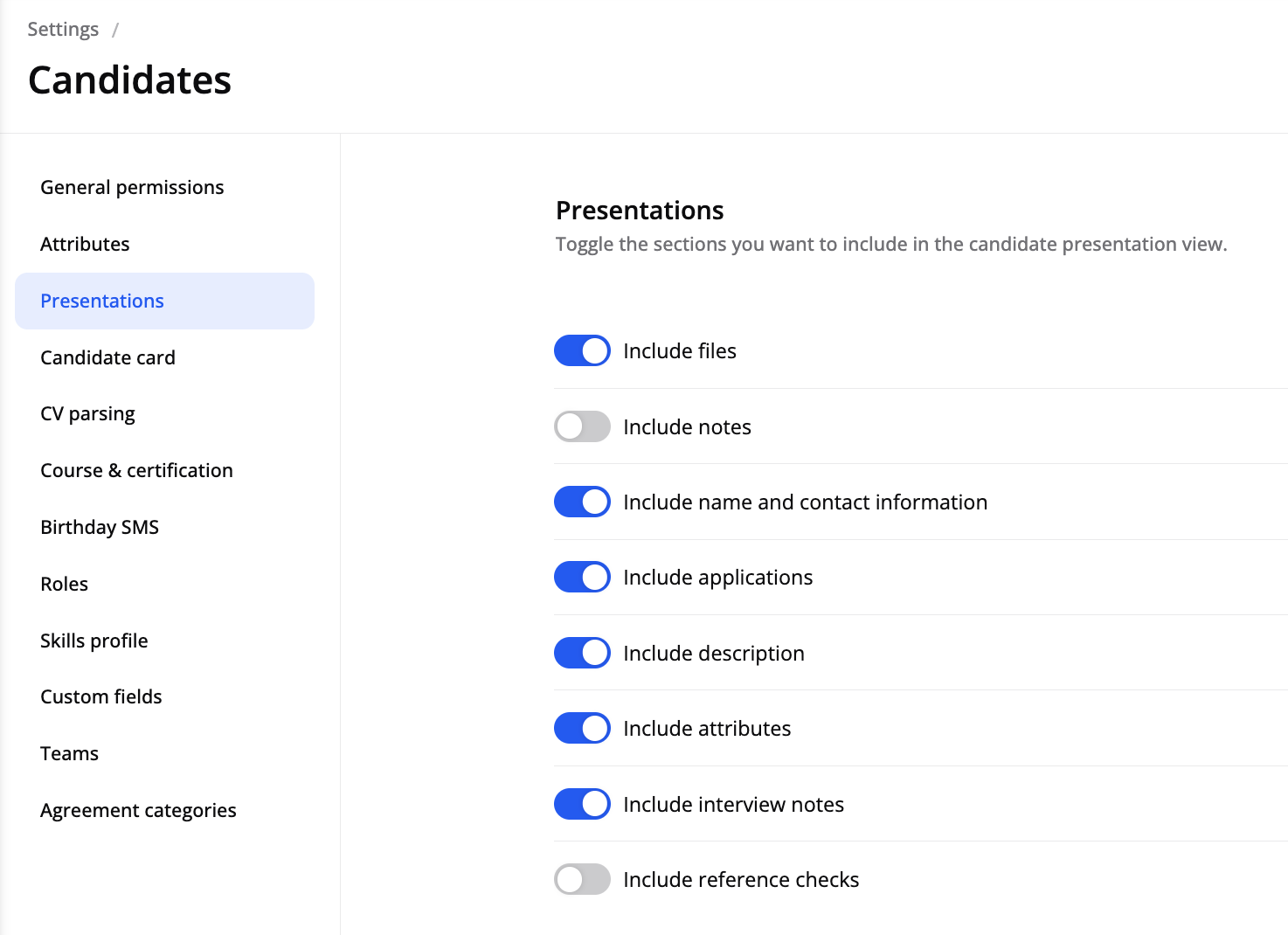Disable Include attributes toggle
This screenshot has width=1288, height=935.
pos(582,728)
